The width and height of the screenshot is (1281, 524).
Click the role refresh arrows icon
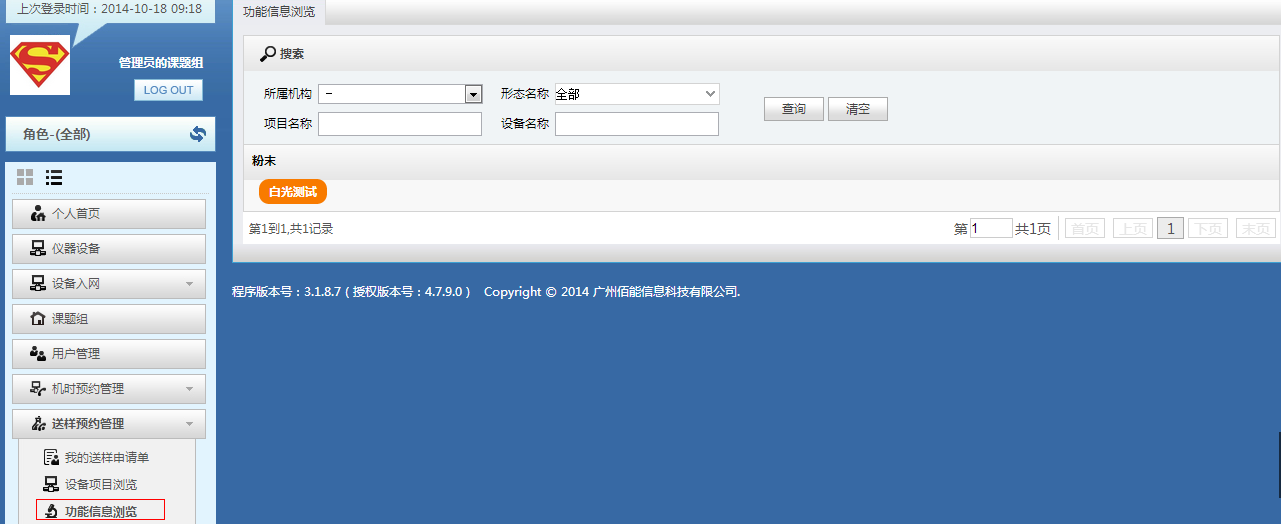click(x=198, y=134)
